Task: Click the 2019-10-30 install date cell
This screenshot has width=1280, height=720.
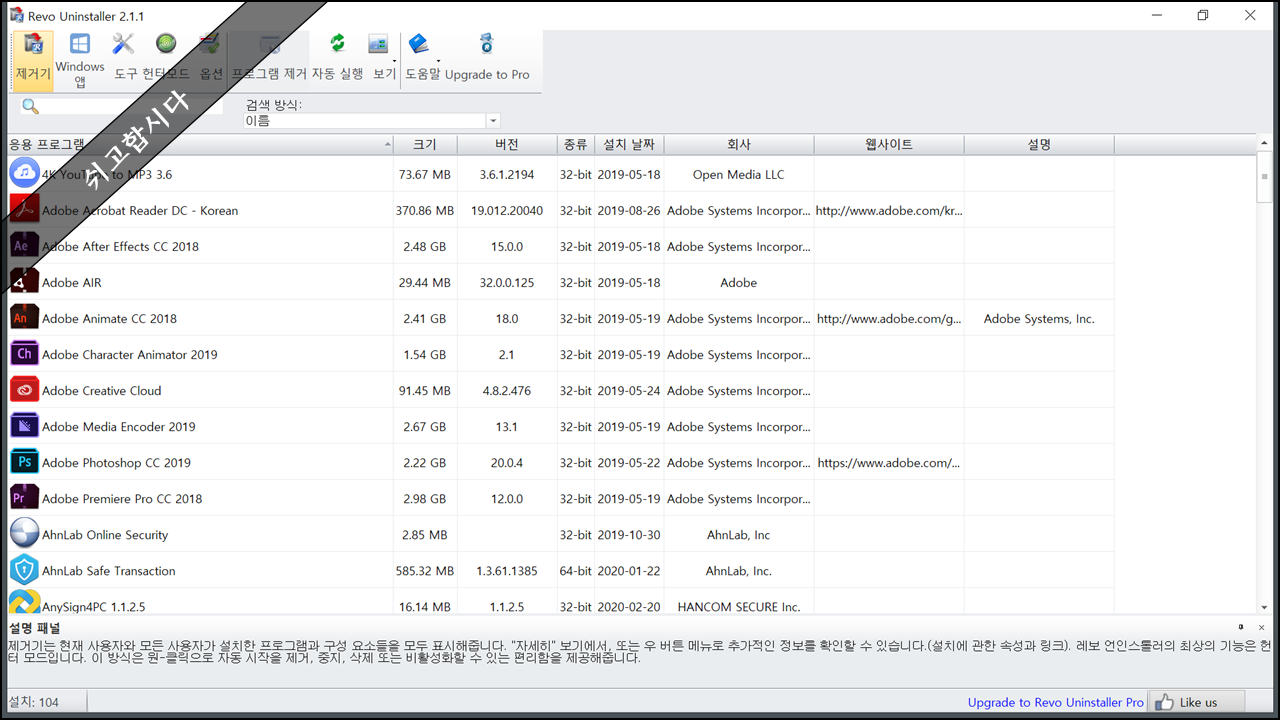Action: tap(629, 535)
